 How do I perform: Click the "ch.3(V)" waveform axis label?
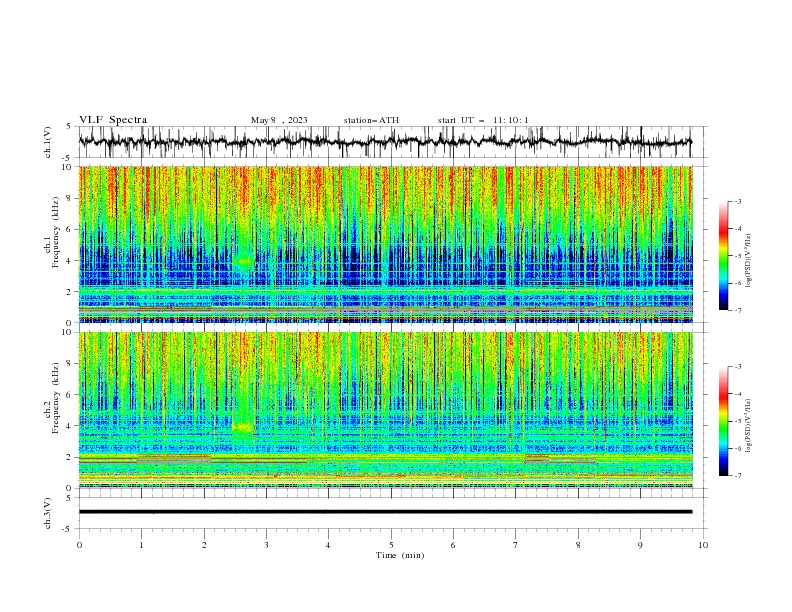coord(48,513)
